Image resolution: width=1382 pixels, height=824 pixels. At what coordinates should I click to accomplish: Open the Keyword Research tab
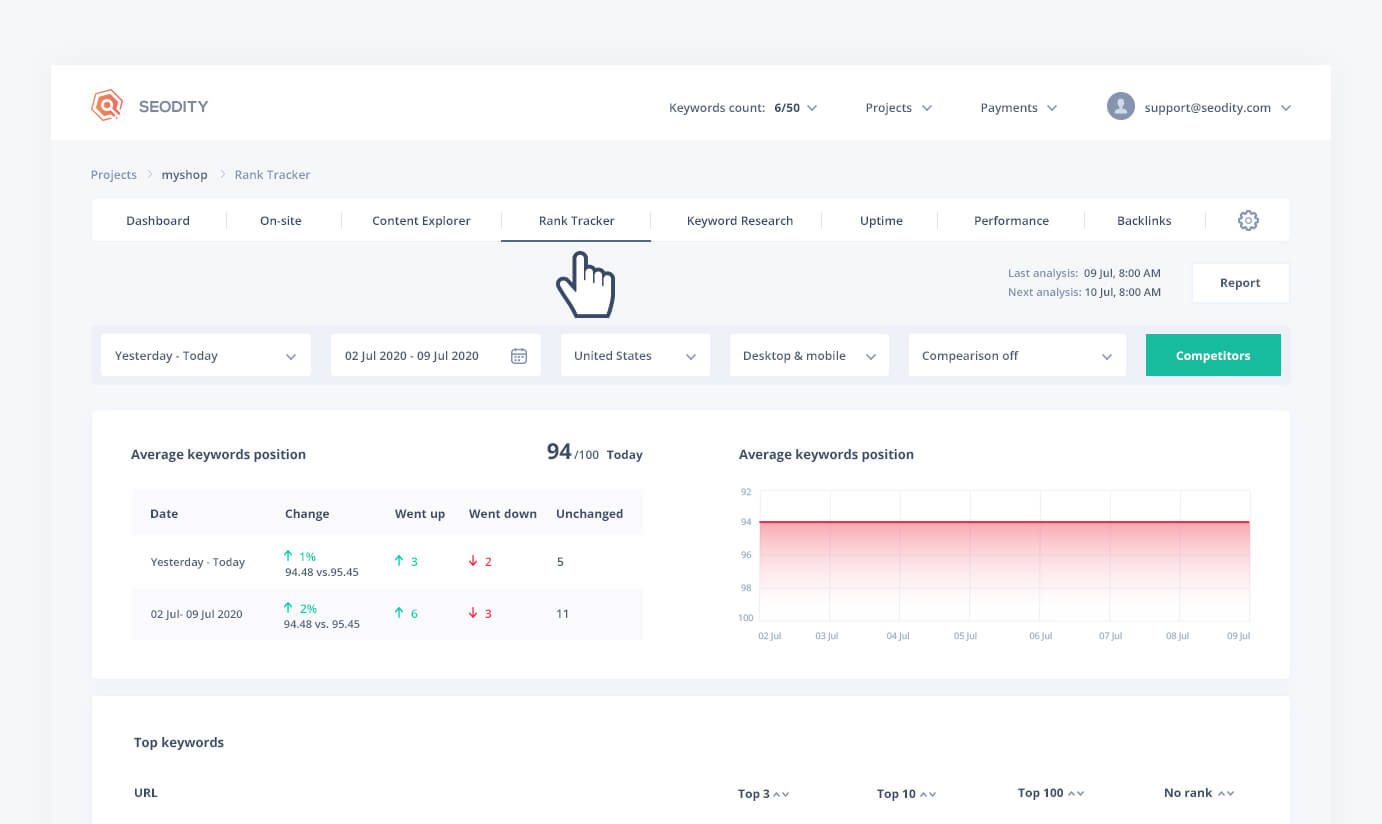coord(740,221)
